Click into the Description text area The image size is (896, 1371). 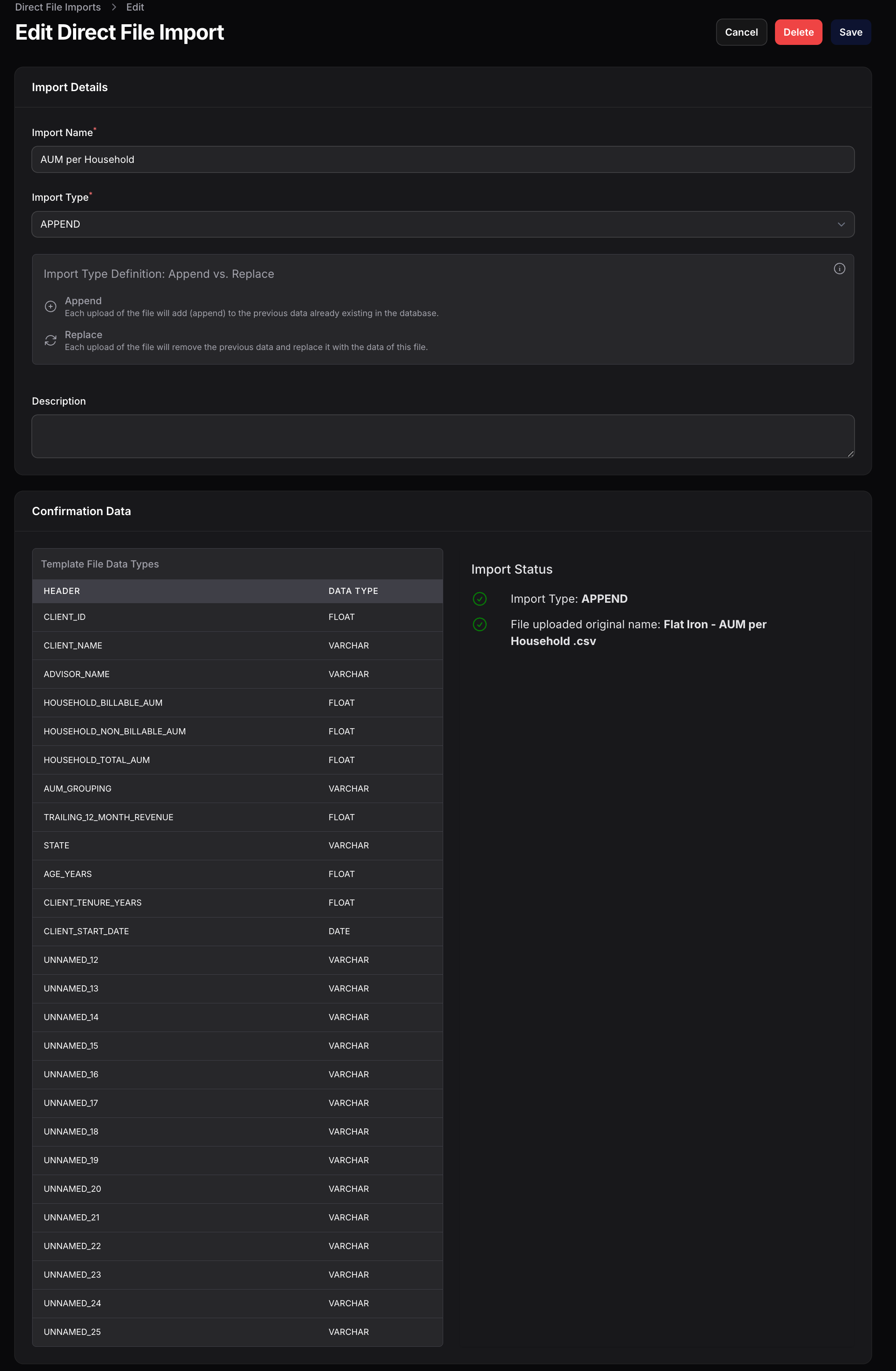442,436
